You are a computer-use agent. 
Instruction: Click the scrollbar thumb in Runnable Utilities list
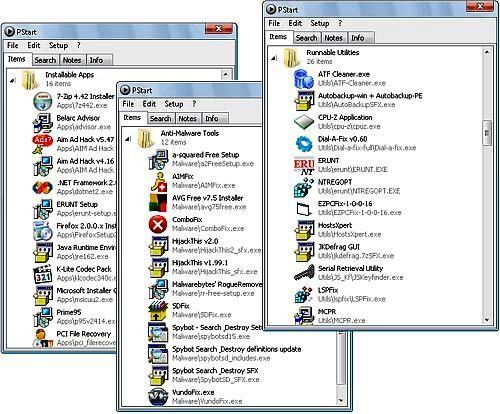[487, 133]
